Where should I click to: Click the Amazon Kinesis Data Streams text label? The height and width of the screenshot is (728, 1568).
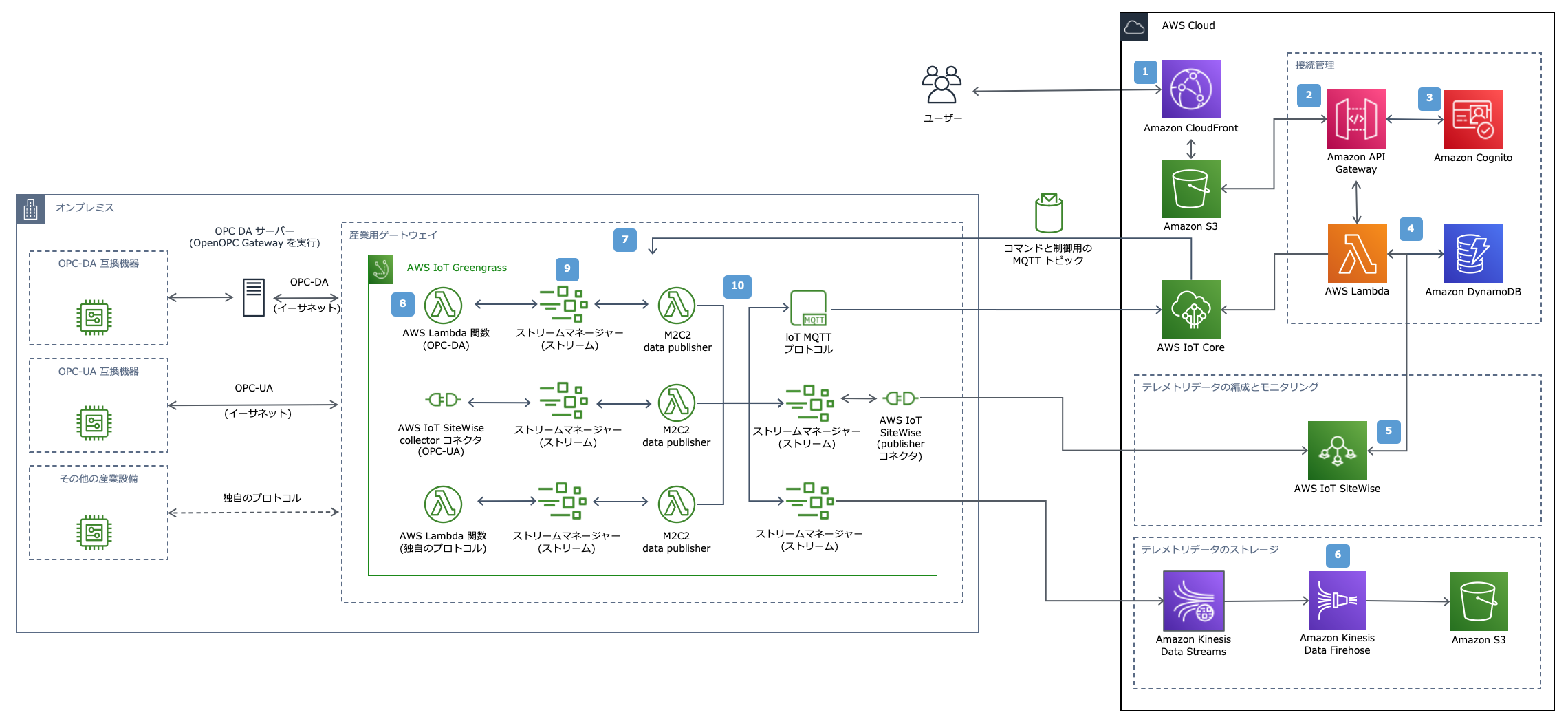pos(1193,645)
